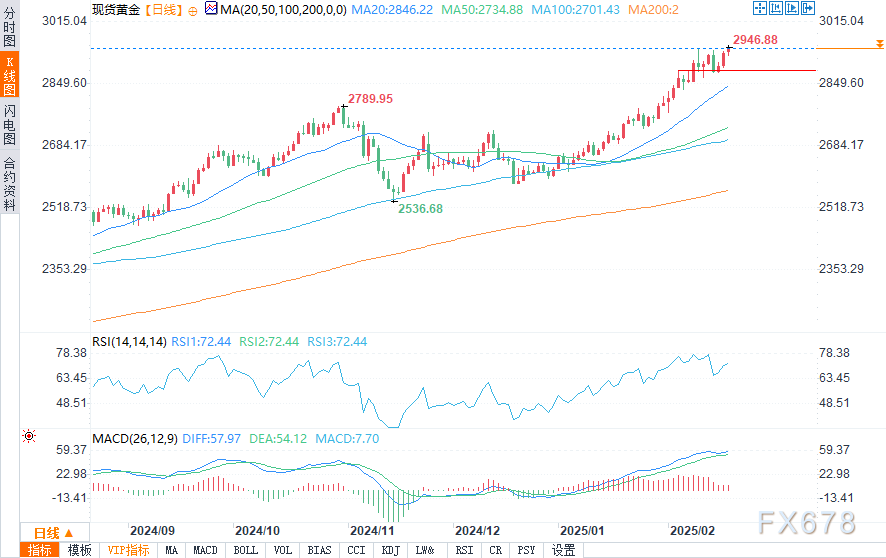
Task: Select the 指标 bottom tab
Action: coord(40,550)
